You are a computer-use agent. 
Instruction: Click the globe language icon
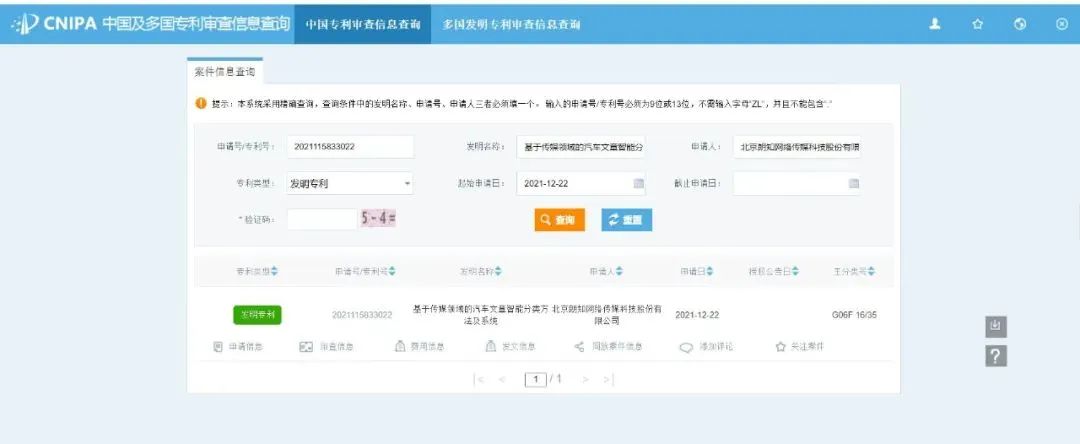[x=1020, y=24]
